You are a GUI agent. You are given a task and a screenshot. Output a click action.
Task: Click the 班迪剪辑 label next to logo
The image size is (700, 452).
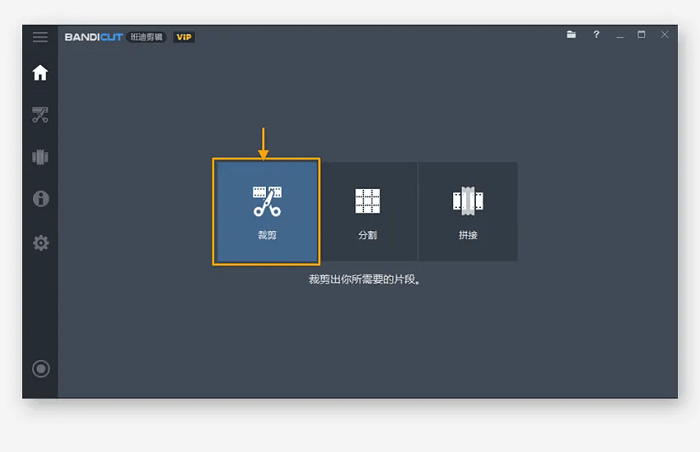(146, 37)
